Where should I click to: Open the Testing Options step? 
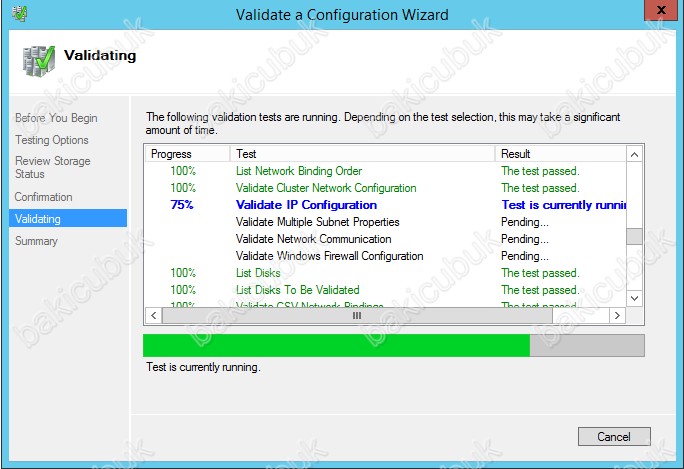click(x=52, y=140)
